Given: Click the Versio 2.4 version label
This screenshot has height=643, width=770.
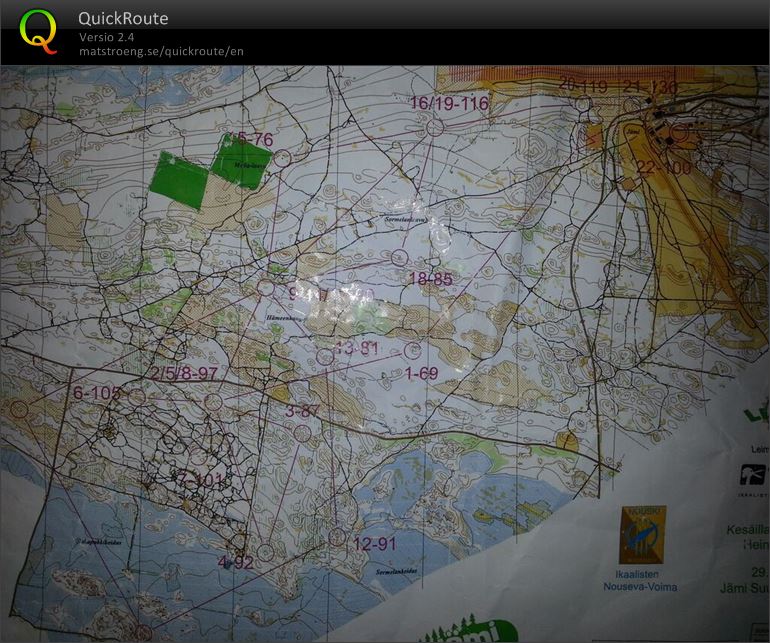Looking at the screenshot, I should point(107,37).
